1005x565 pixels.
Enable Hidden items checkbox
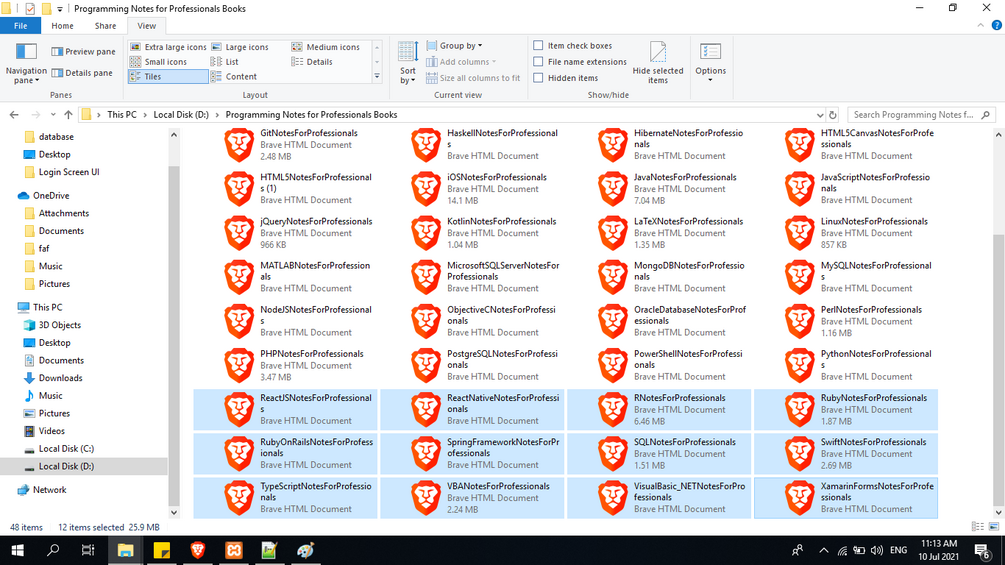tap(538, 78)
